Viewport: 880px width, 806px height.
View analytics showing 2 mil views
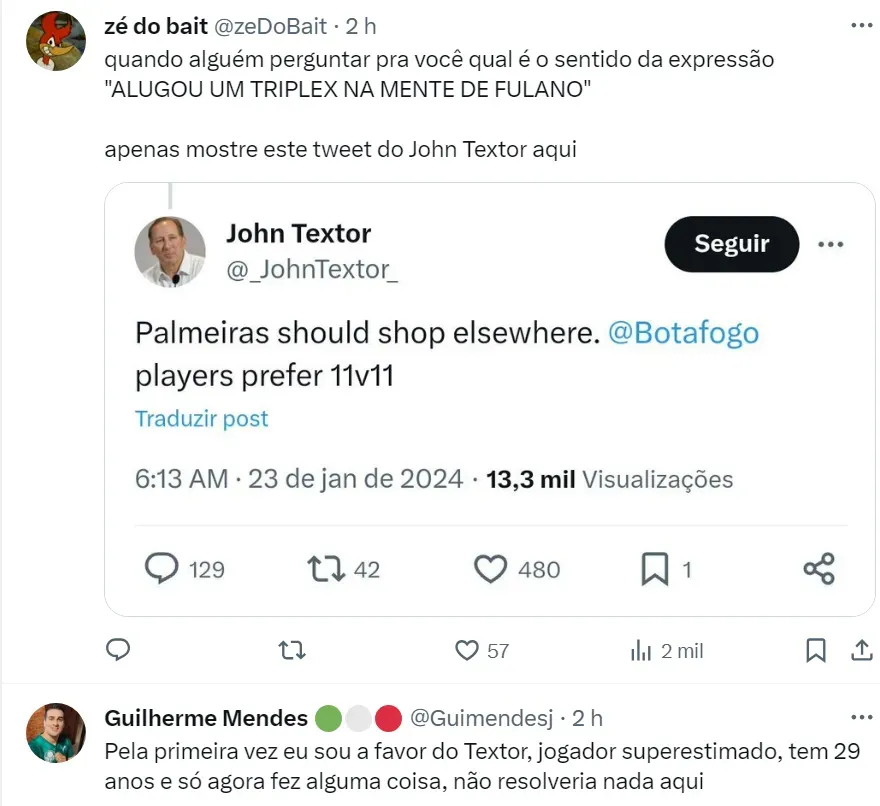click(641, 651)
